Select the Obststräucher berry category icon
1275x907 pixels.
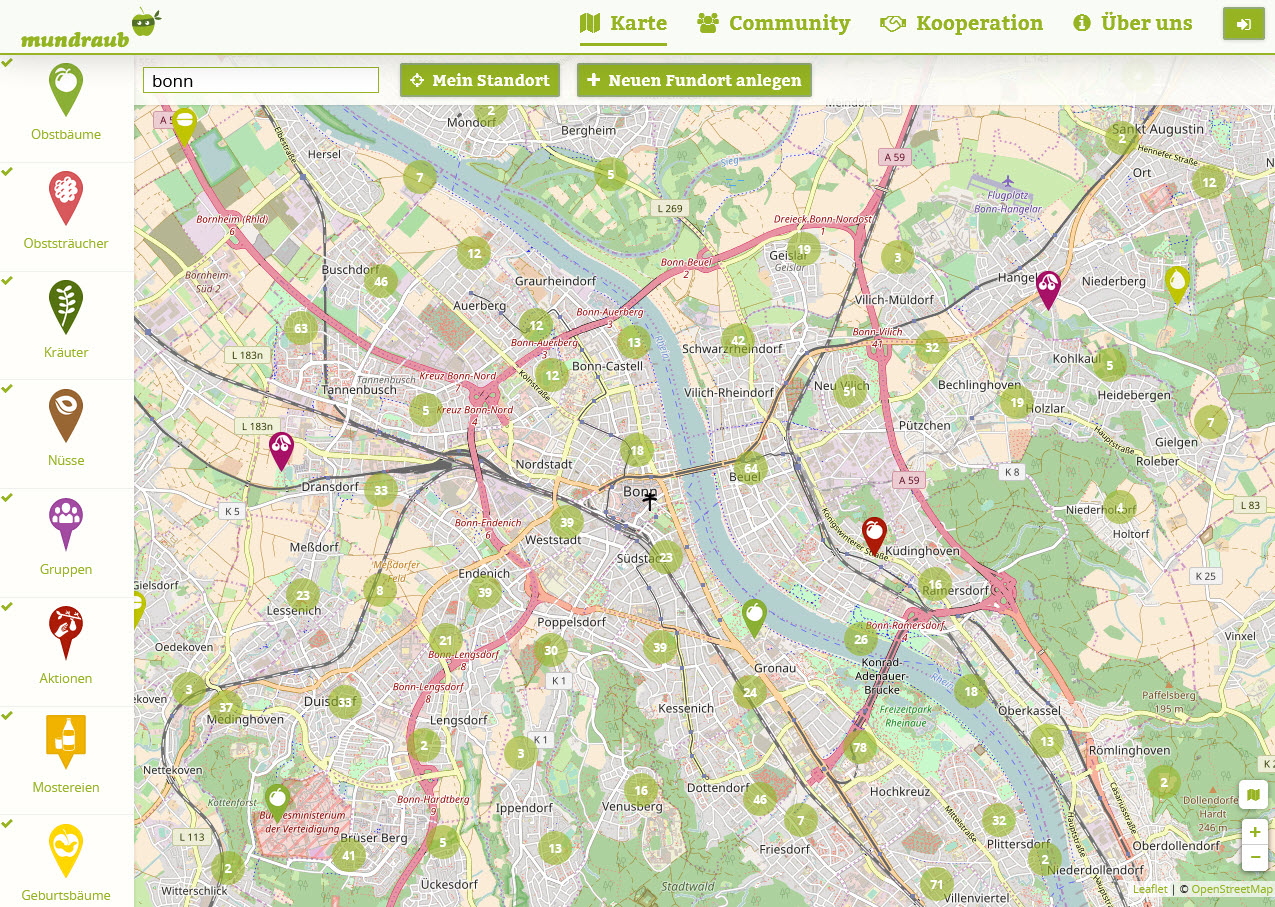click(66, 197)
